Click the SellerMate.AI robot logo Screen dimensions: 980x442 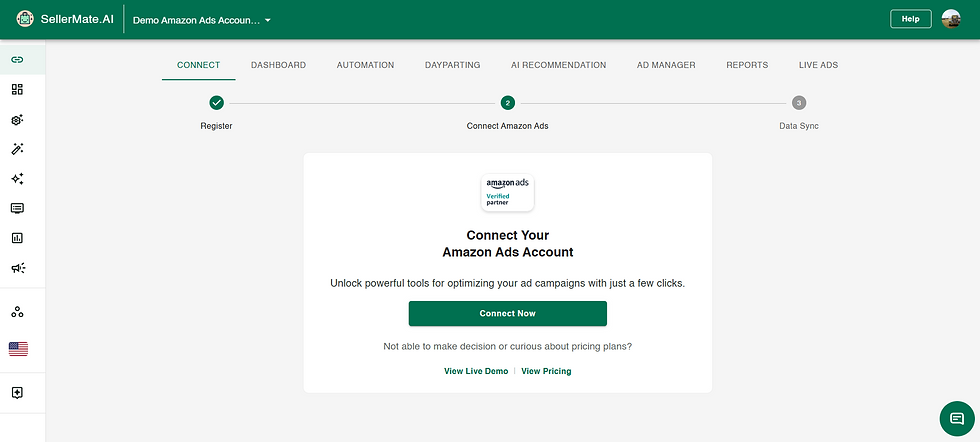click(25, 19)
